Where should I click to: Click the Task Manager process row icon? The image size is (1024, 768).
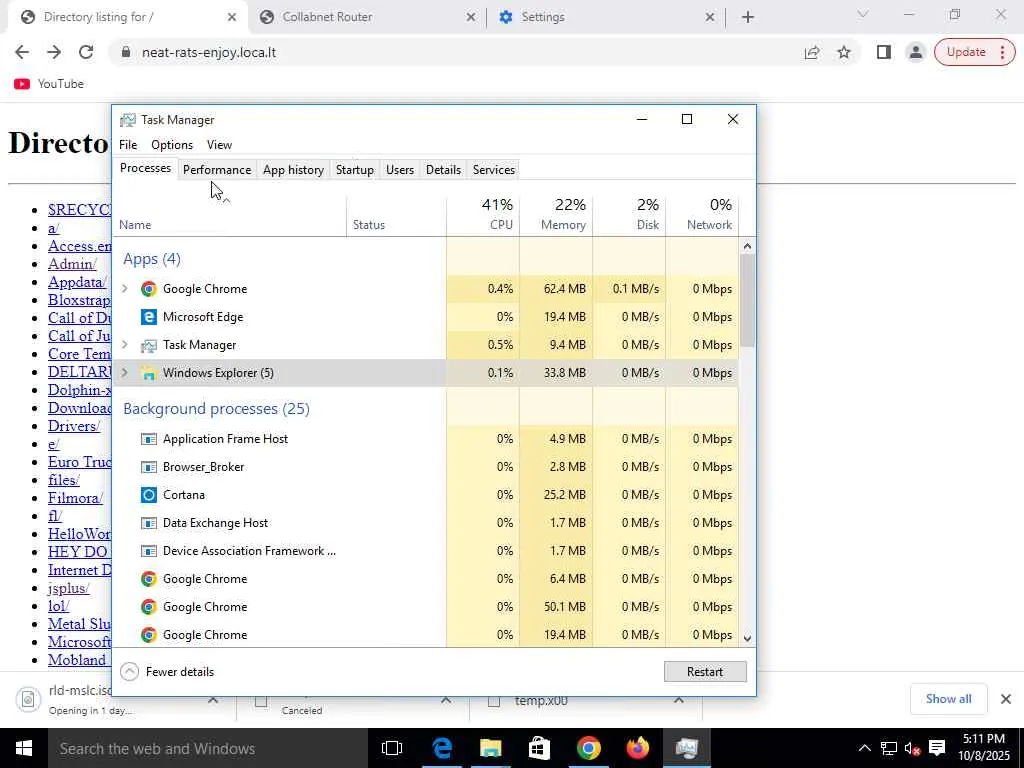[149, 345]
